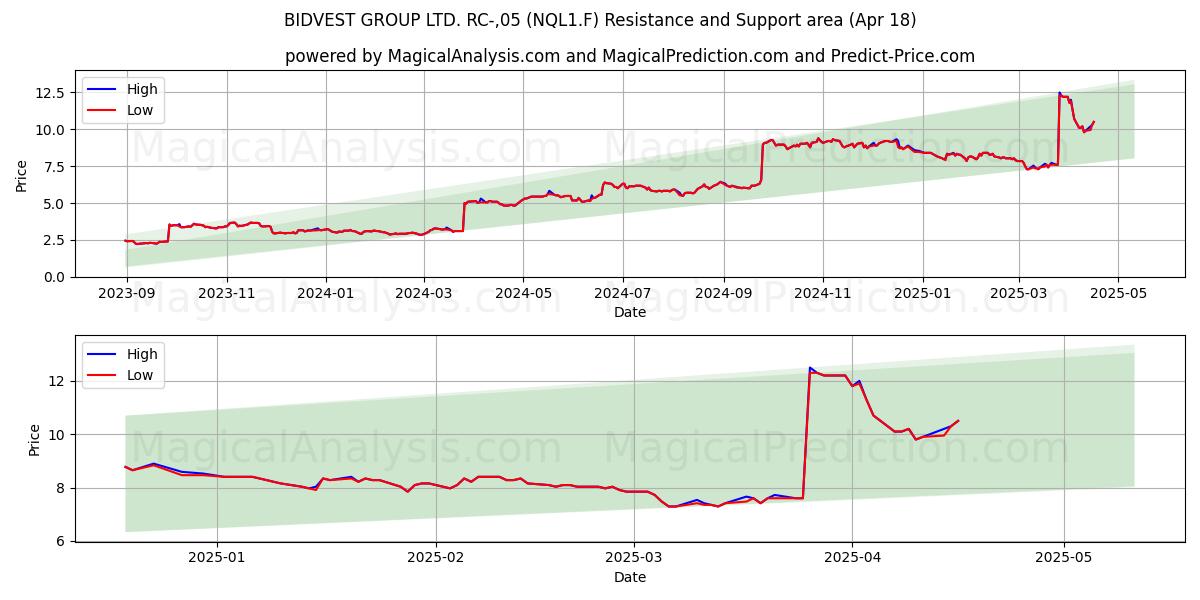
Task: Click the price spike peak in bottom chart
Action: [x=810, y=368]
